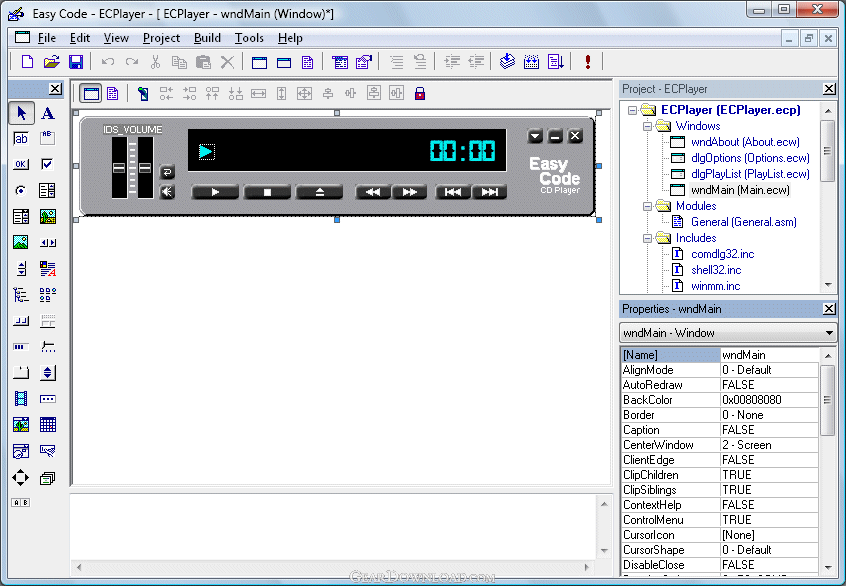Click the Undo arrow in the toolbar
The image size is (846, 586).
(x=107, y=62)
